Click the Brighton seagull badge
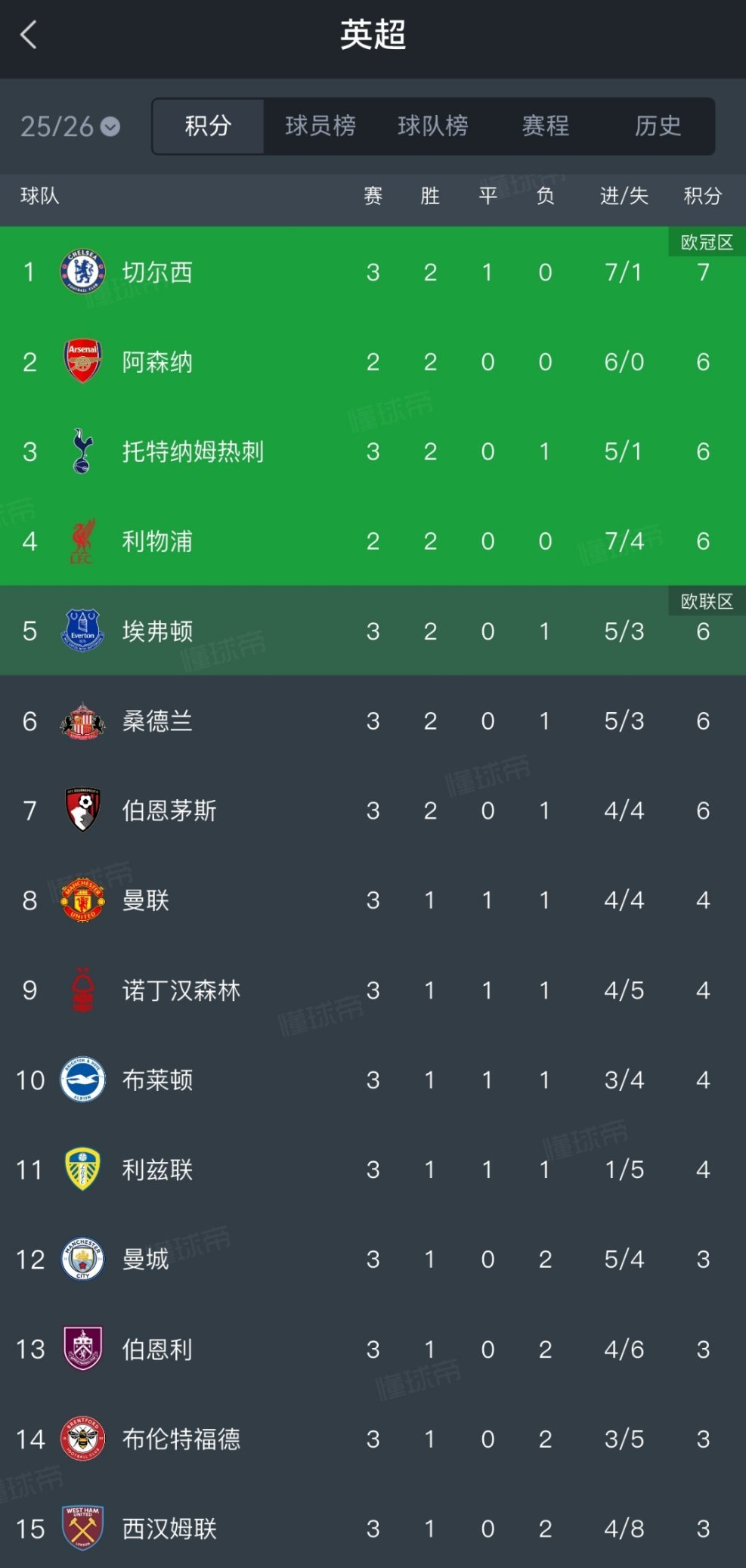Viewport: 746px width, 1568px height. [82, 1080]
